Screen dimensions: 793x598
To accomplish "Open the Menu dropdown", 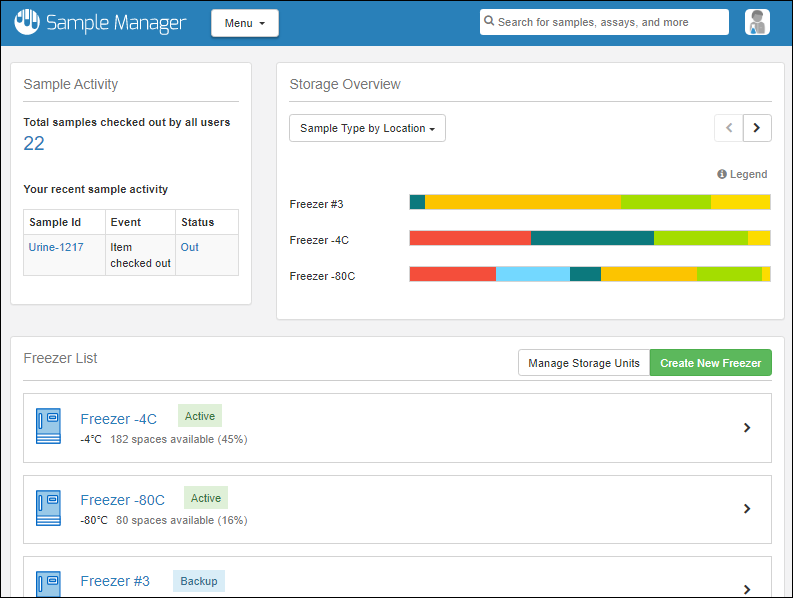I will click(x=245, y=23).
